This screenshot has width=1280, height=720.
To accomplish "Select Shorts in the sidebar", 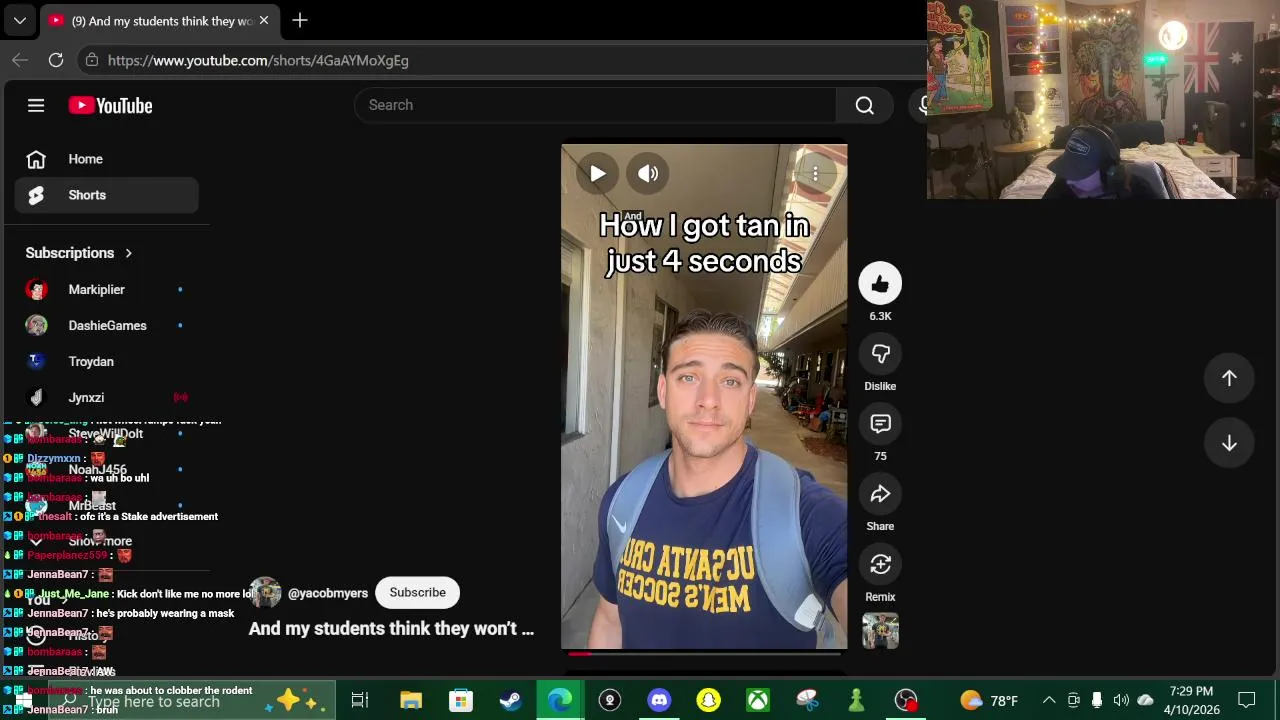I will (x=106, y=195).
